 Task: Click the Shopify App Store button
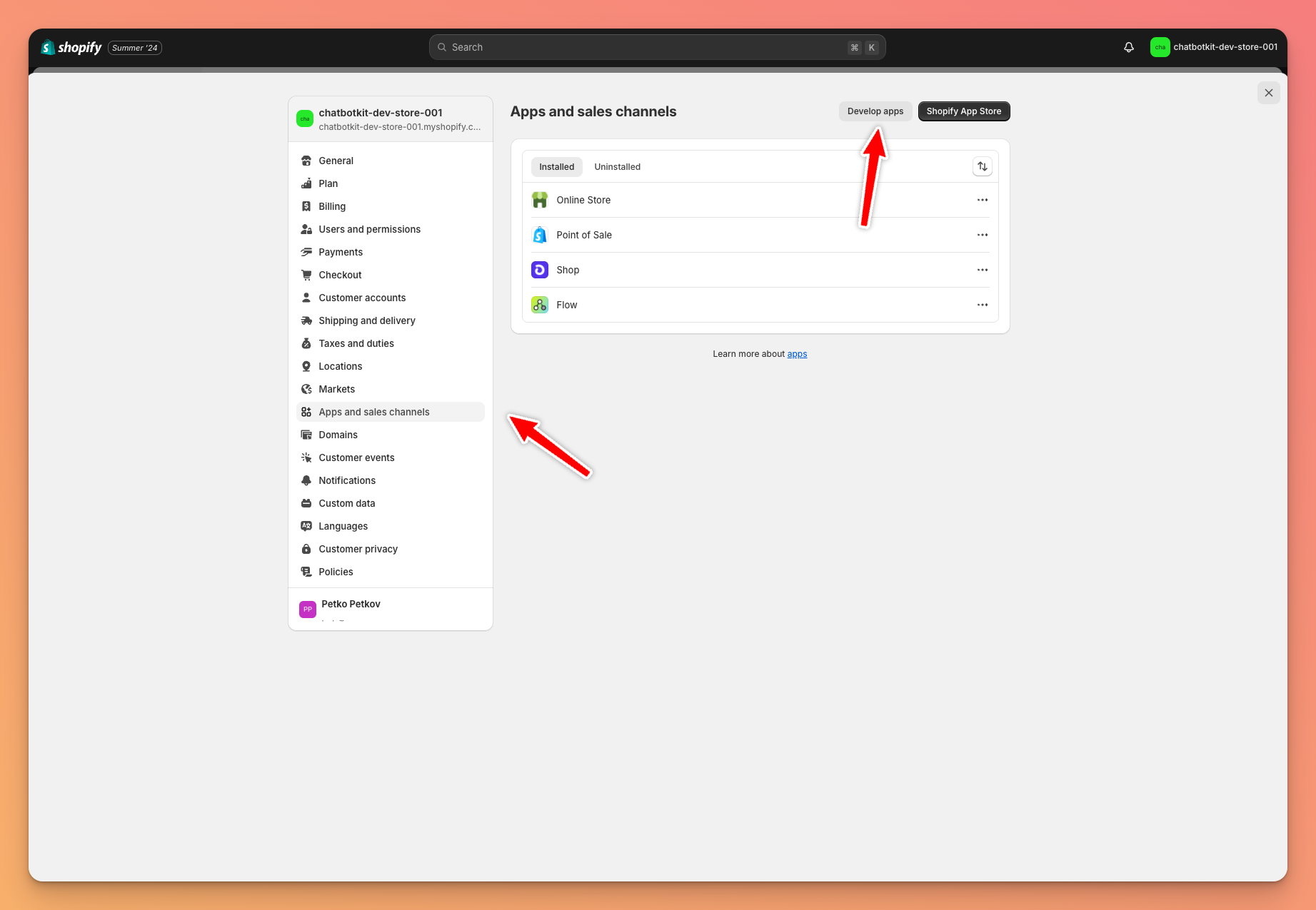click(963, 111)
